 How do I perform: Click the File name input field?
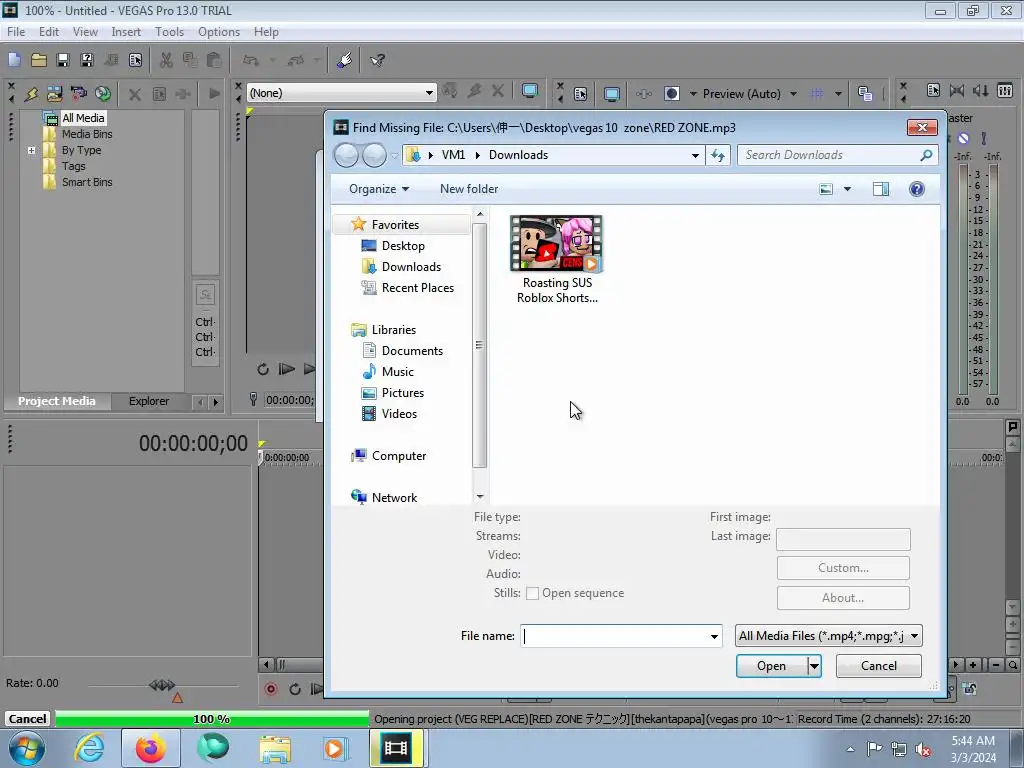click(x=615, y=636)
